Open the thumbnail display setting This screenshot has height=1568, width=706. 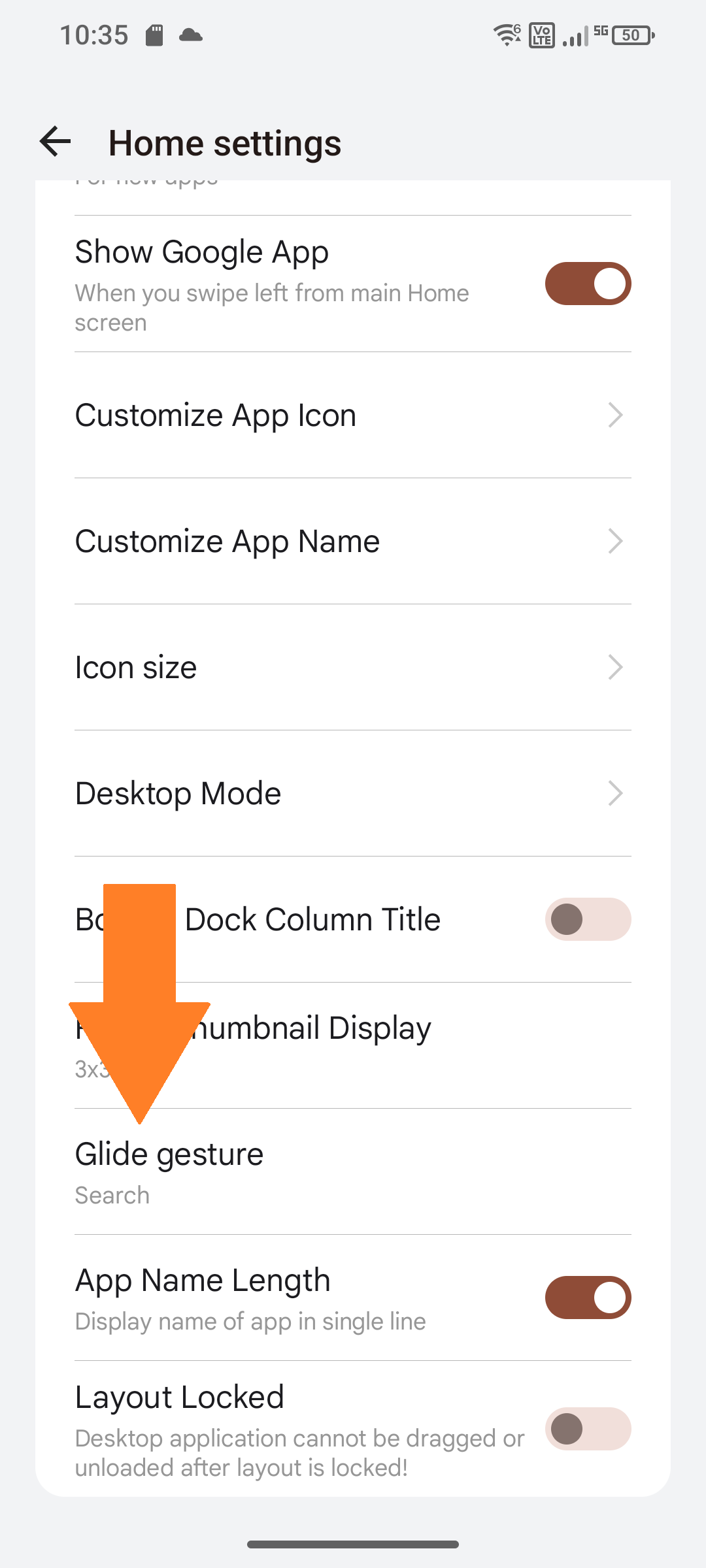353,1044
